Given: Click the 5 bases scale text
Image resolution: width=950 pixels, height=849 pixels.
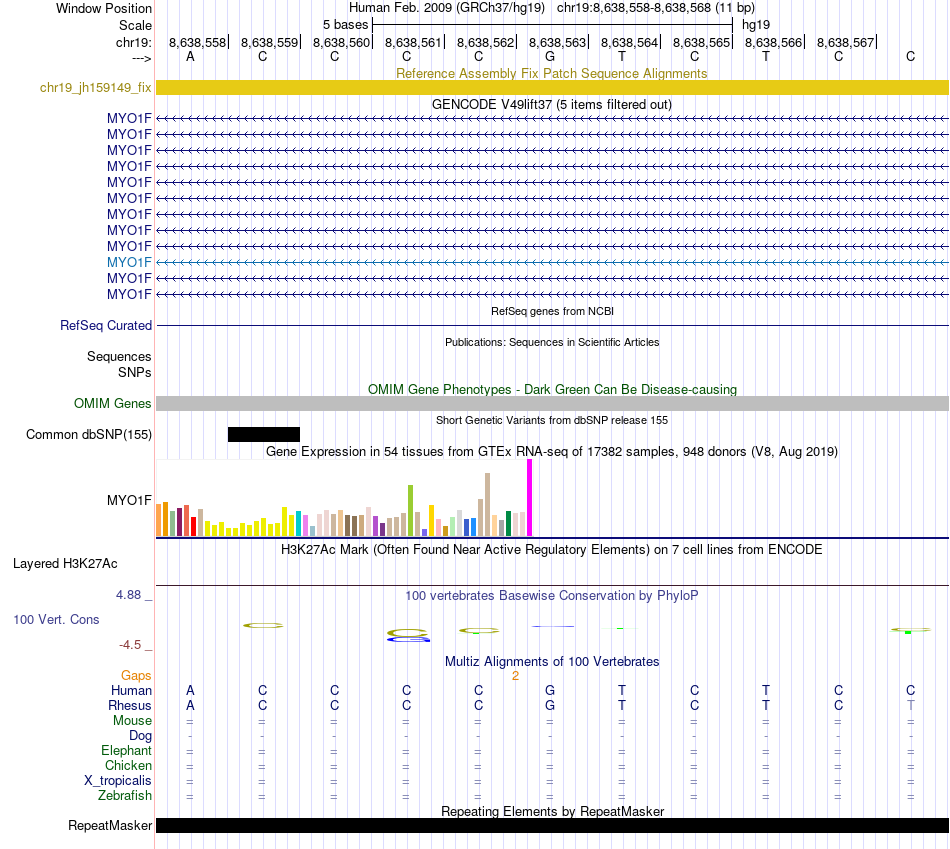Looking at the screenshot, I should coord(345,25).
